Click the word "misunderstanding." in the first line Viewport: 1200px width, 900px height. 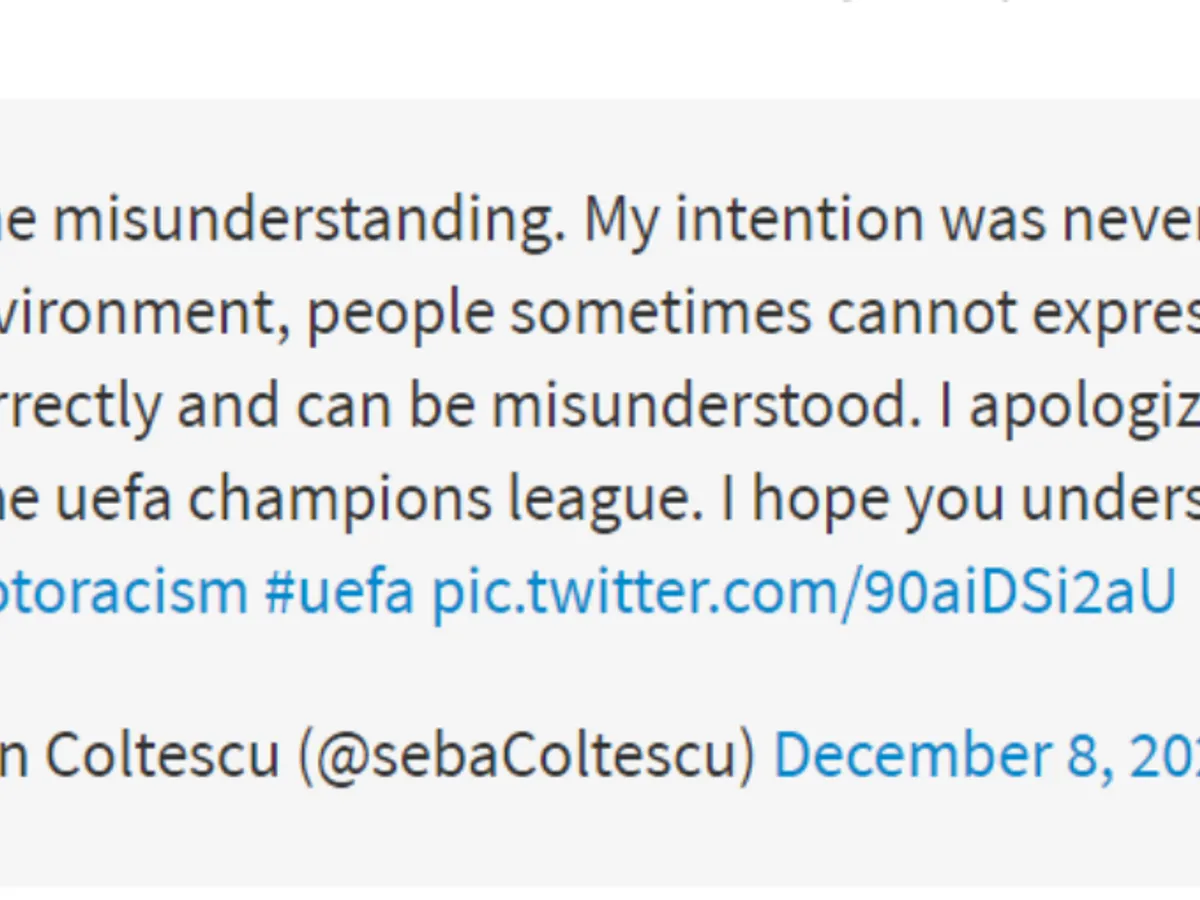[x=306, y=220]
